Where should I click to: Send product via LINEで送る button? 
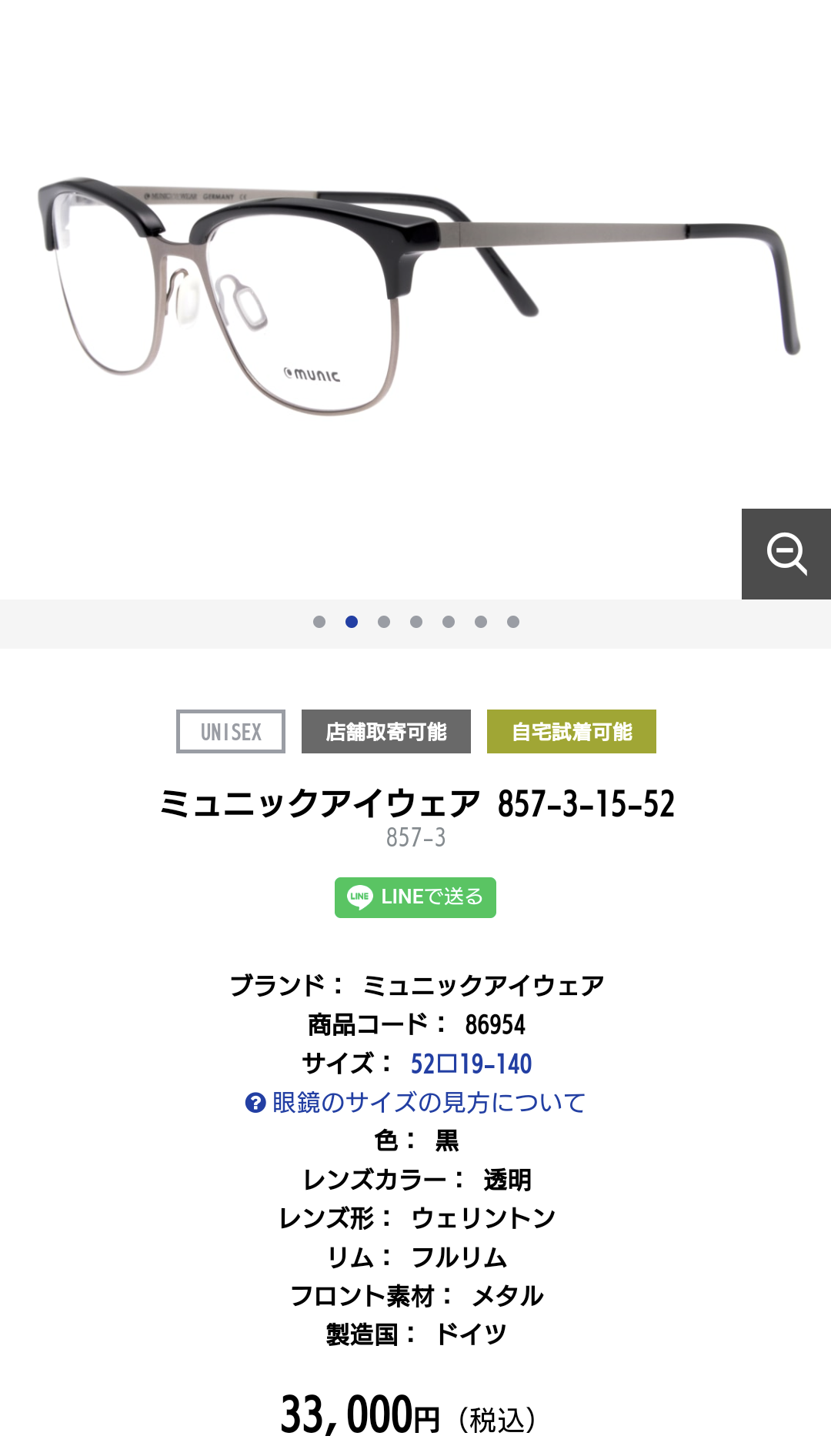tap(415, 897)
